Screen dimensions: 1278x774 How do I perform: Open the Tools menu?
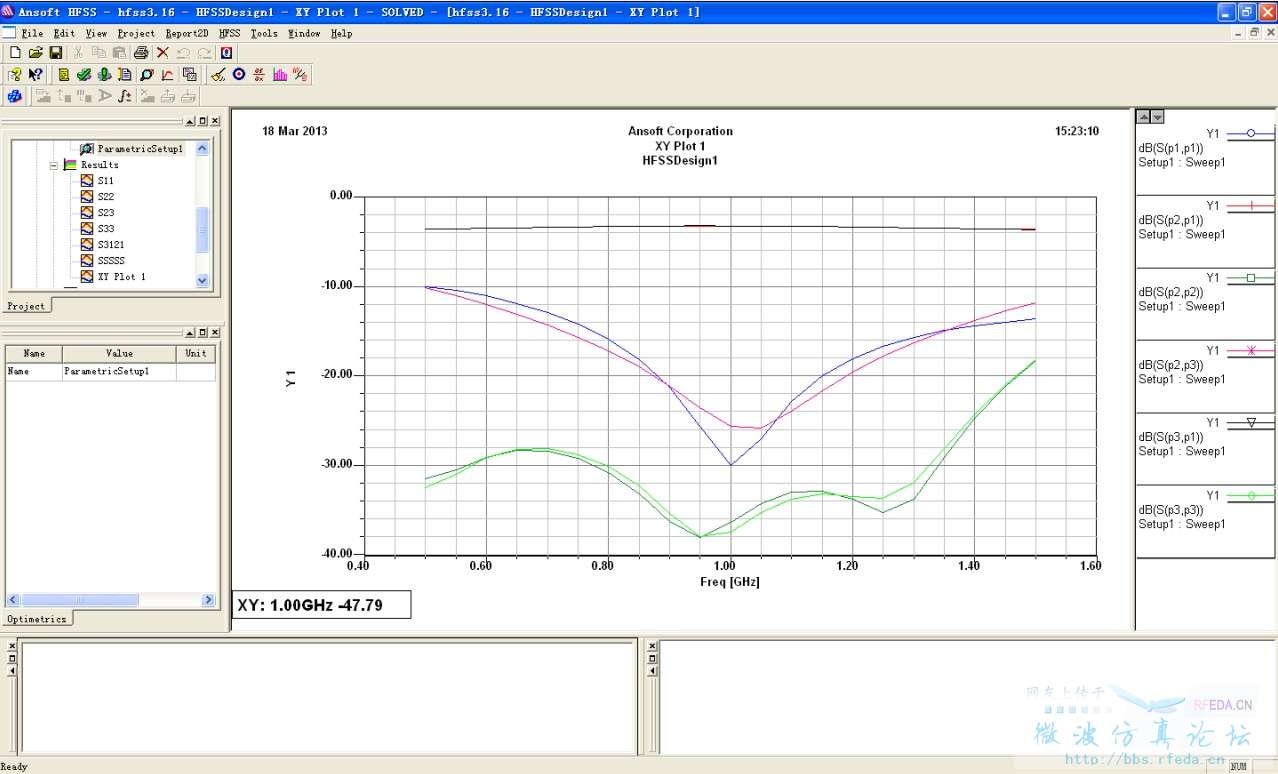click(x=264, y=33)
